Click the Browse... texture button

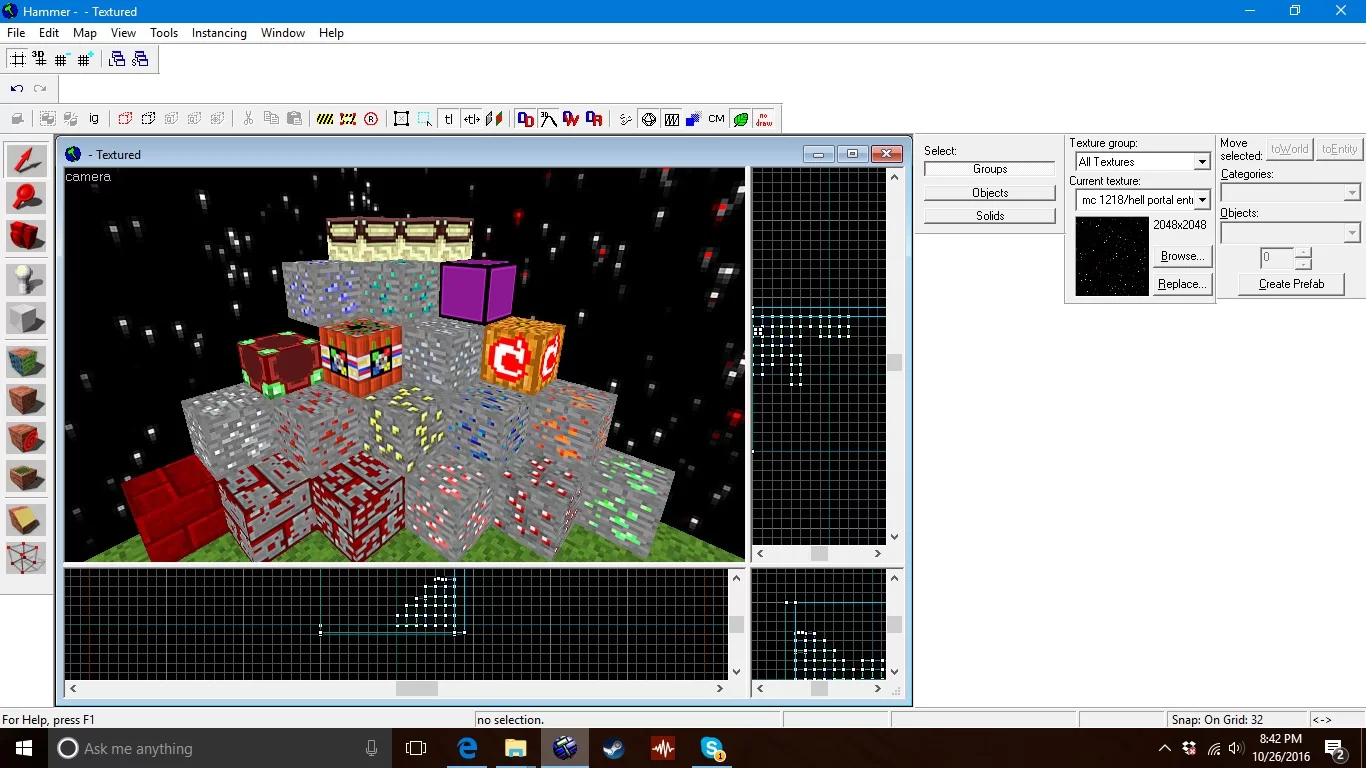[x=1182, y=257]
